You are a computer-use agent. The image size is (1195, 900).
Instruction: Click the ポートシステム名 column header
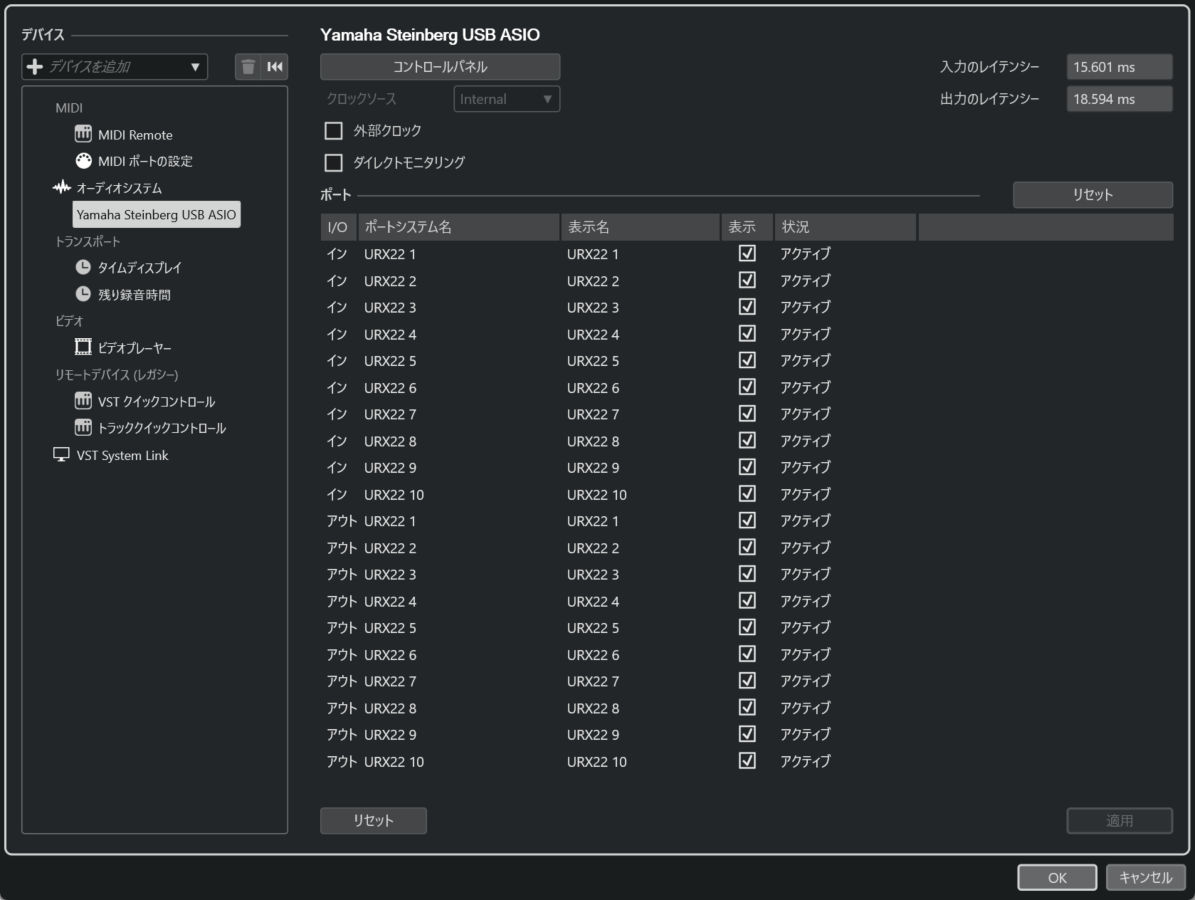coord(459,227)
